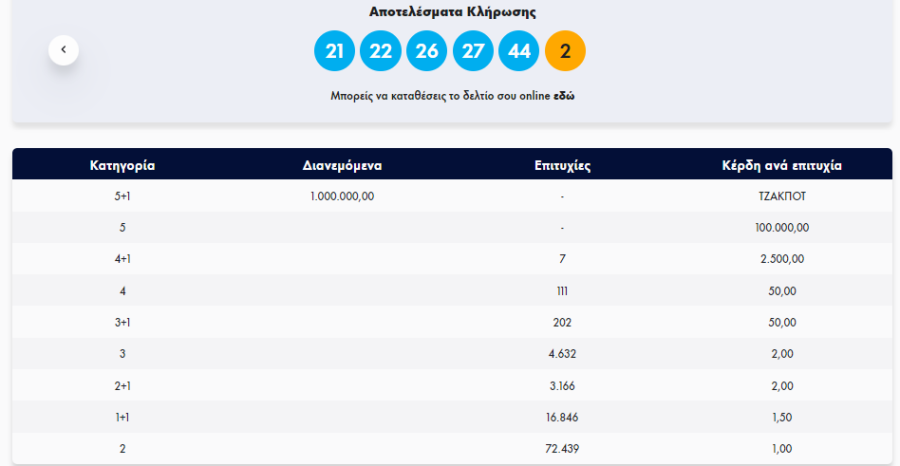Select the 'Επιτυχίες' column header

(x=563, y=165)
